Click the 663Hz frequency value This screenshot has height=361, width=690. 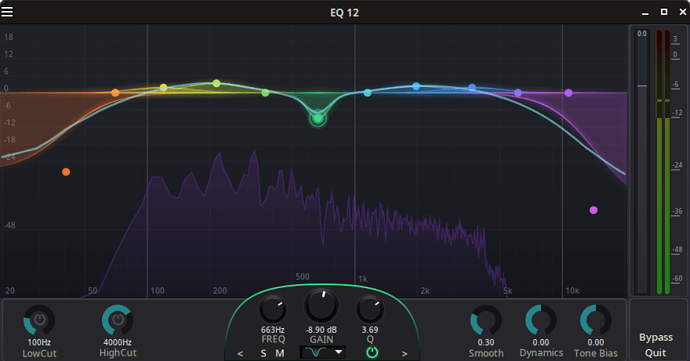272,330
